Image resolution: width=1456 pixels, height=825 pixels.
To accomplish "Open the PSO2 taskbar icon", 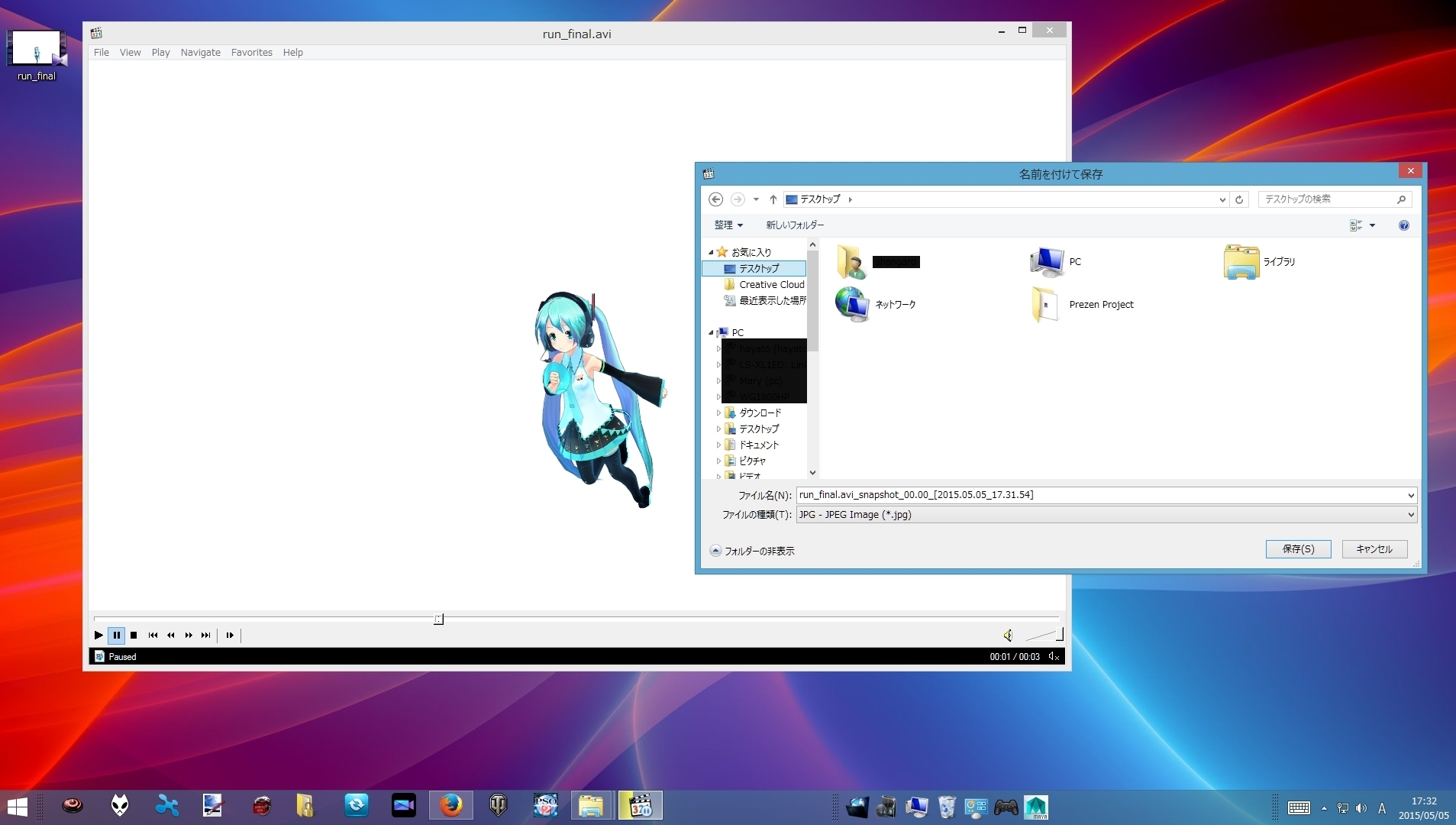I will coord(545,806).
